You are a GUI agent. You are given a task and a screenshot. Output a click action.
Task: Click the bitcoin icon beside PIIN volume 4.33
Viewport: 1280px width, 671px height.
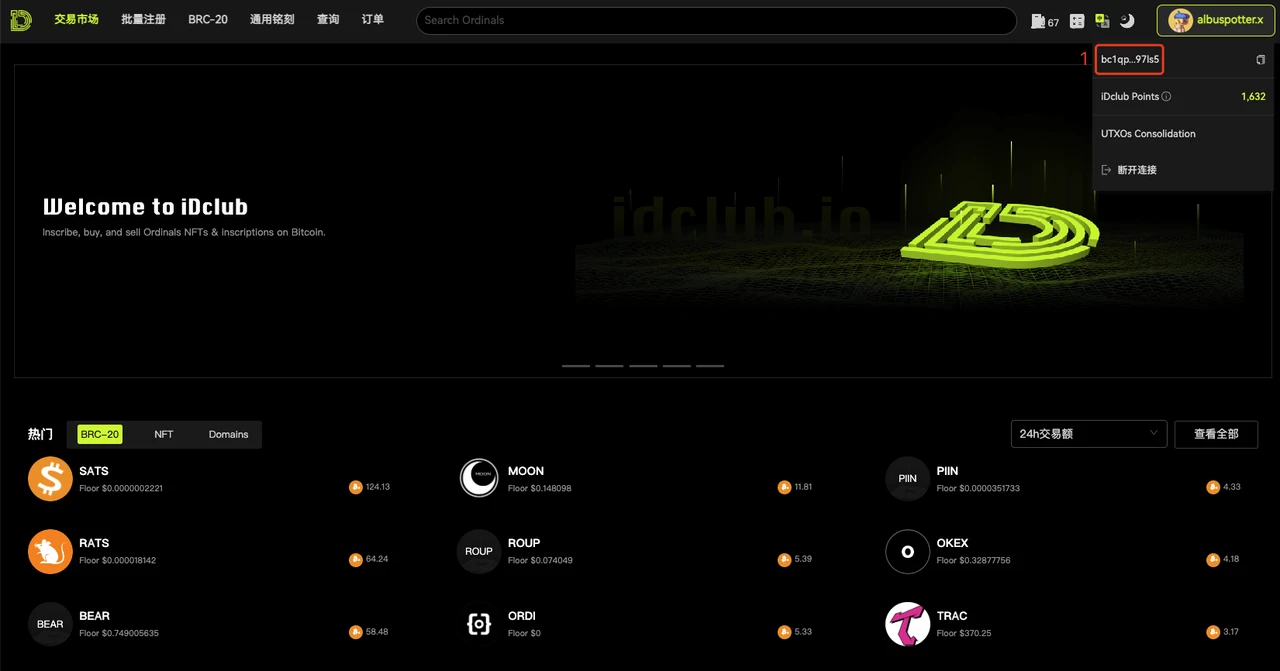(x=1213, y=487)
